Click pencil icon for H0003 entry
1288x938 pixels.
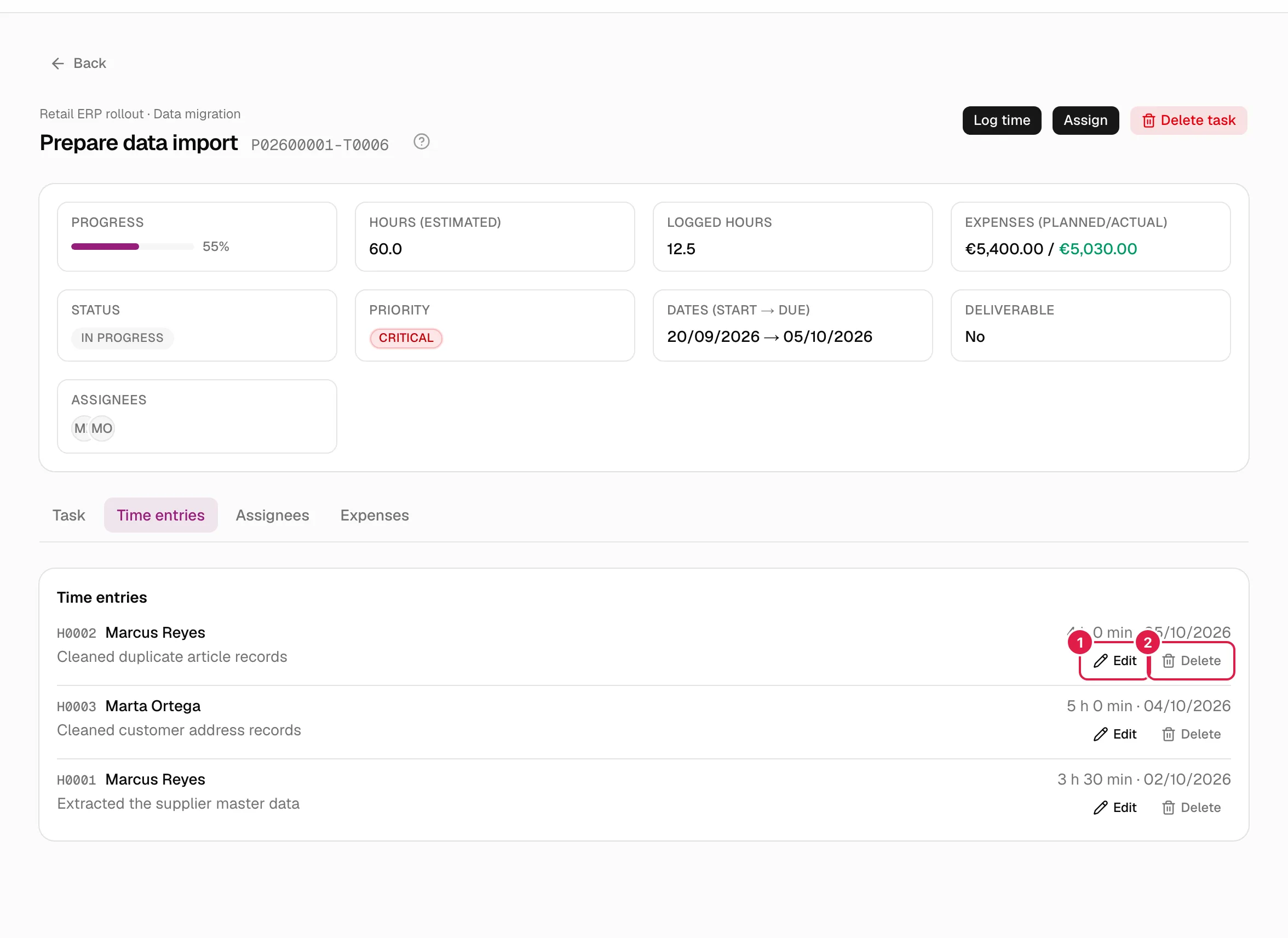tap(1101, 734)
